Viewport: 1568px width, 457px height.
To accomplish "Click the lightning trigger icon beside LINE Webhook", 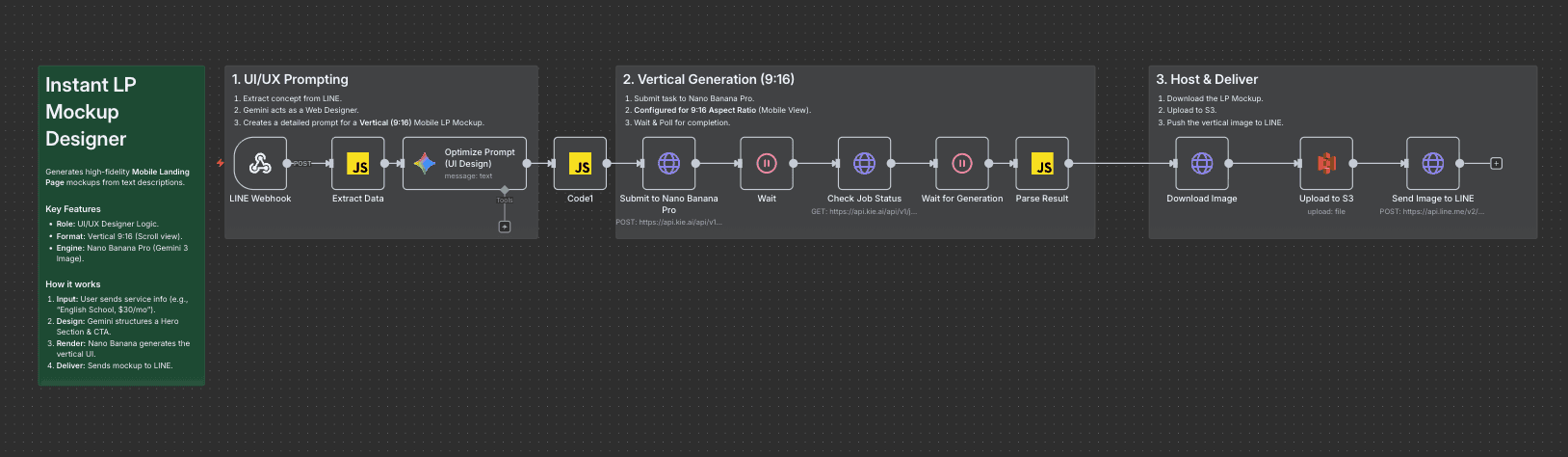I will click(x=221, y=164).
